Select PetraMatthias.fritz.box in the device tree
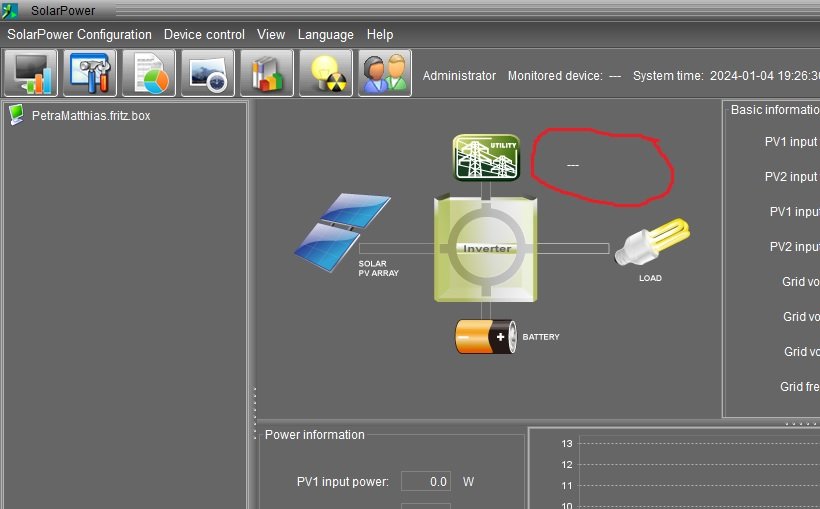 click(x=91, y=115)
